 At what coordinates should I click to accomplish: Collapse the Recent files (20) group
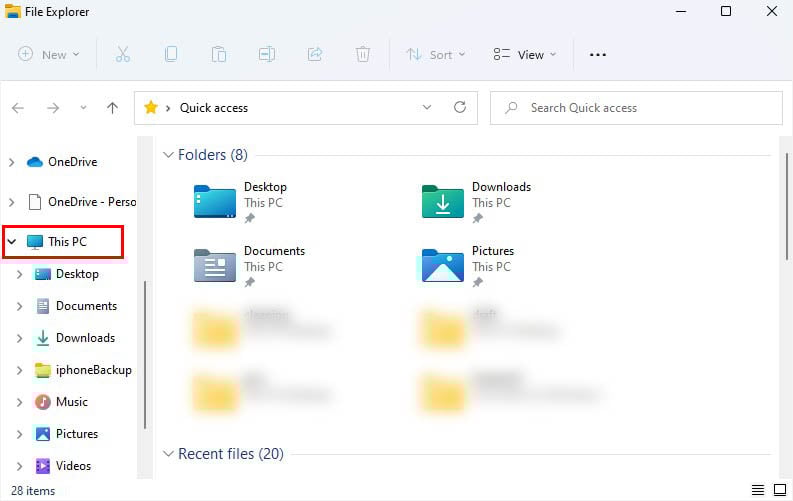[x=168, y=453]
